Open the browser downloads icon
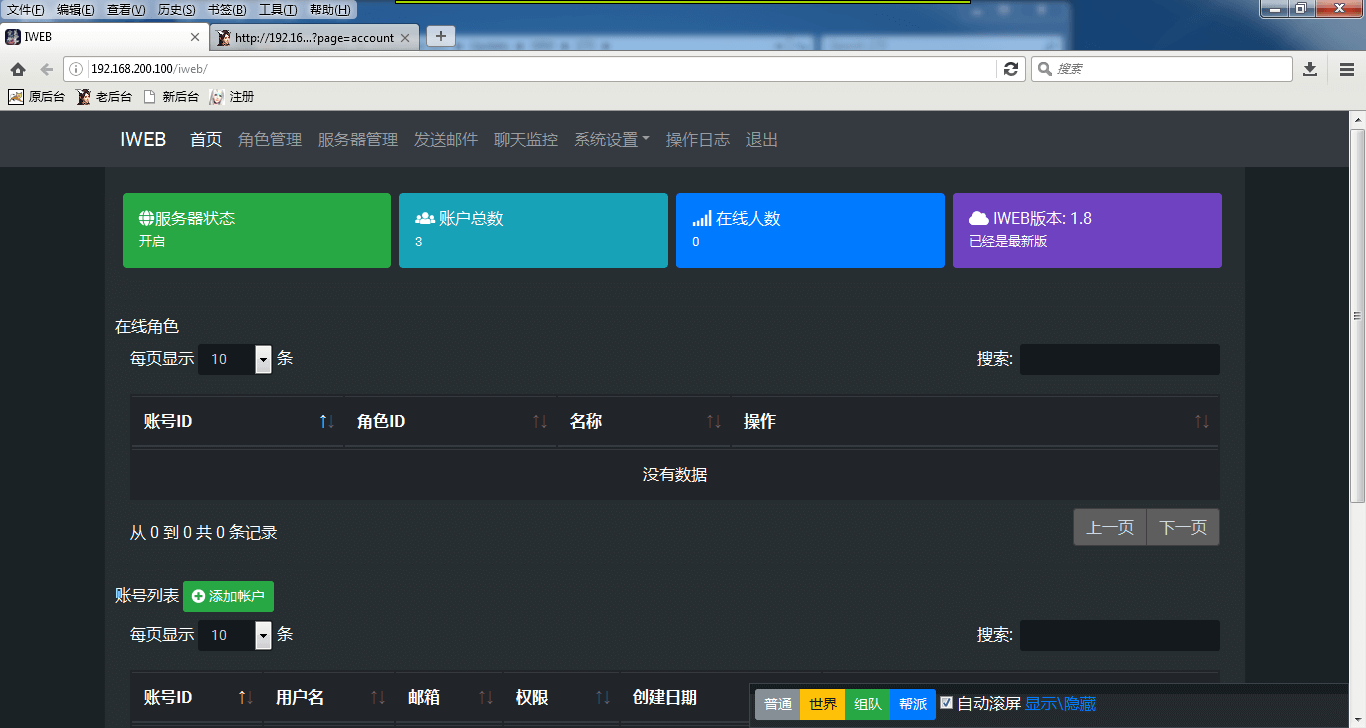Screen dimensions: 1366x728 pos(1310,69)
